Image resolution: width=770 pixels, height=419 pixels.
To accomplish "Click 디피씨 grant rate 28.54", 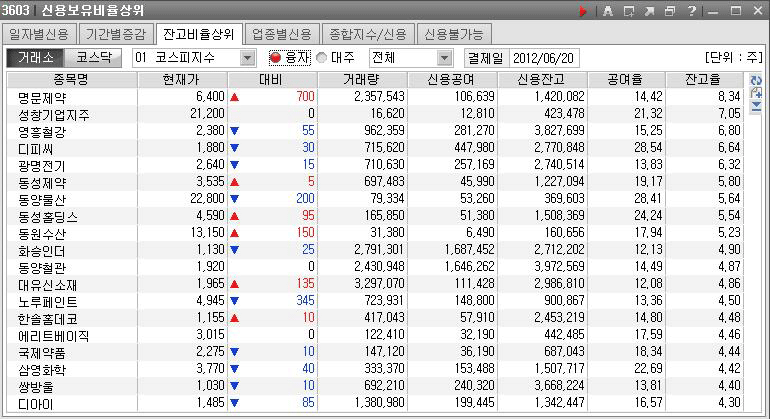I will tap(648, 148).
